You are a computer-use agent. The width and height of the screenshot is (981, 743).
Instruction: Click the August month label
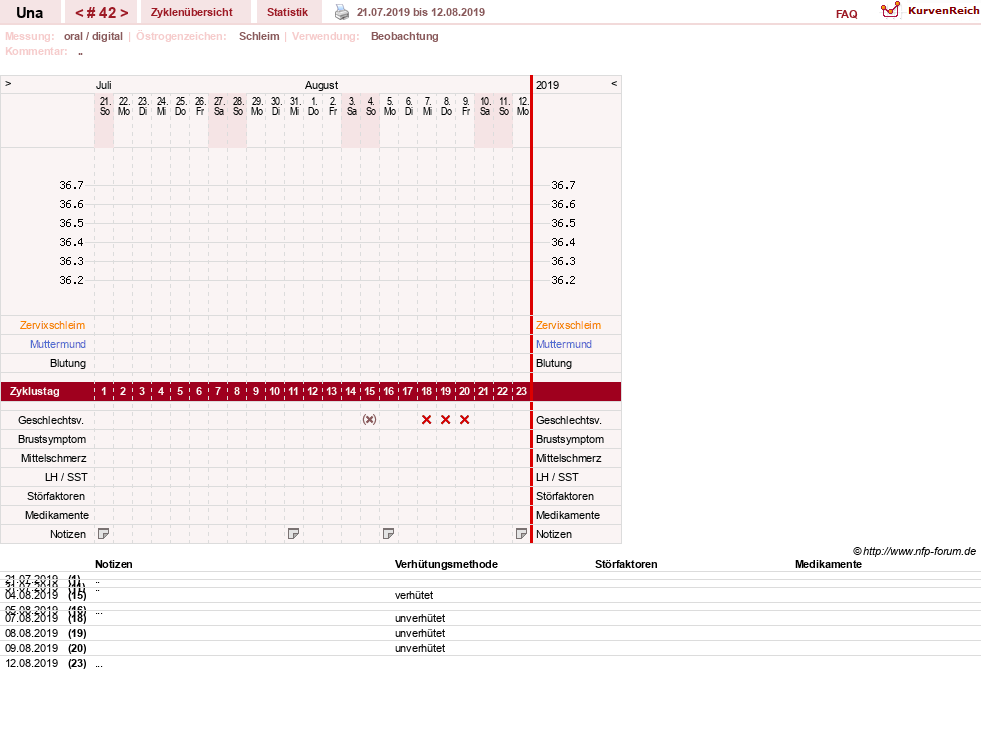(x=322, y=85)
